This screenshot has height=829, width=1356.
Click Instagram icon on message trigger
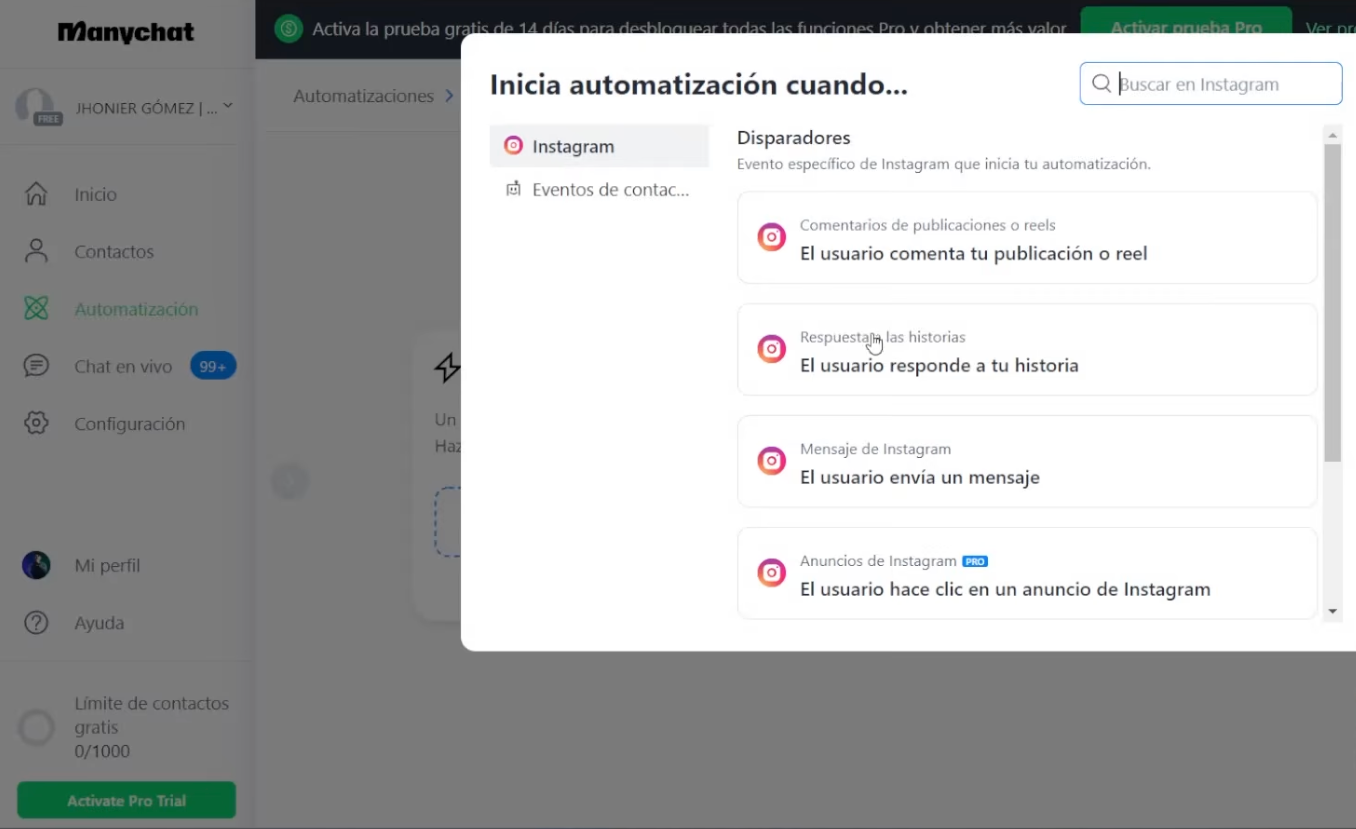771,461
